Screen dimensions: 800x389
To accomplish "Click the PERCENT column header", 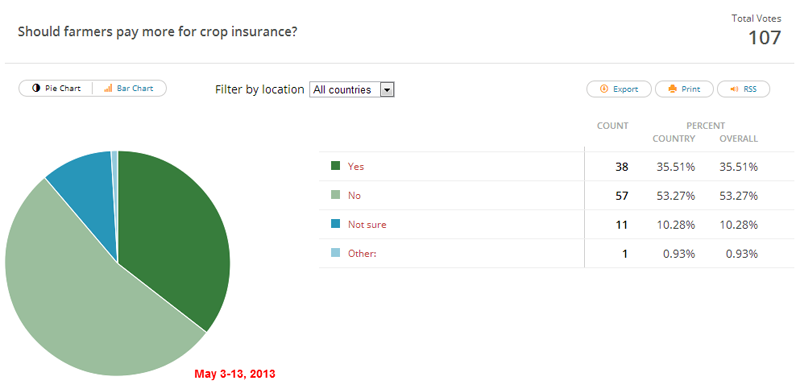I will coord(706,126).
